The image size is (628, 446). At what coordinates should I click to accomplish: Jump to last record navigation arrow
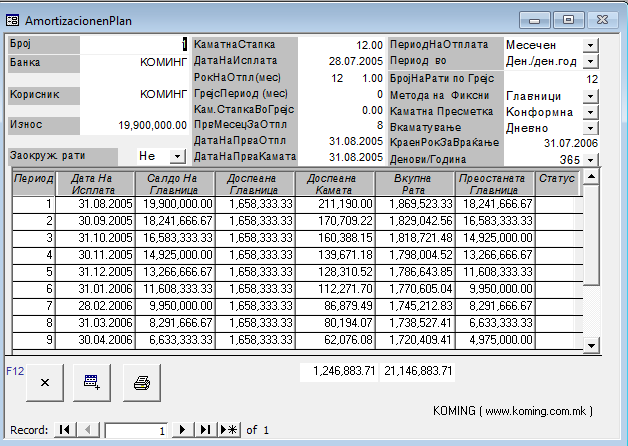pos(205,430)
